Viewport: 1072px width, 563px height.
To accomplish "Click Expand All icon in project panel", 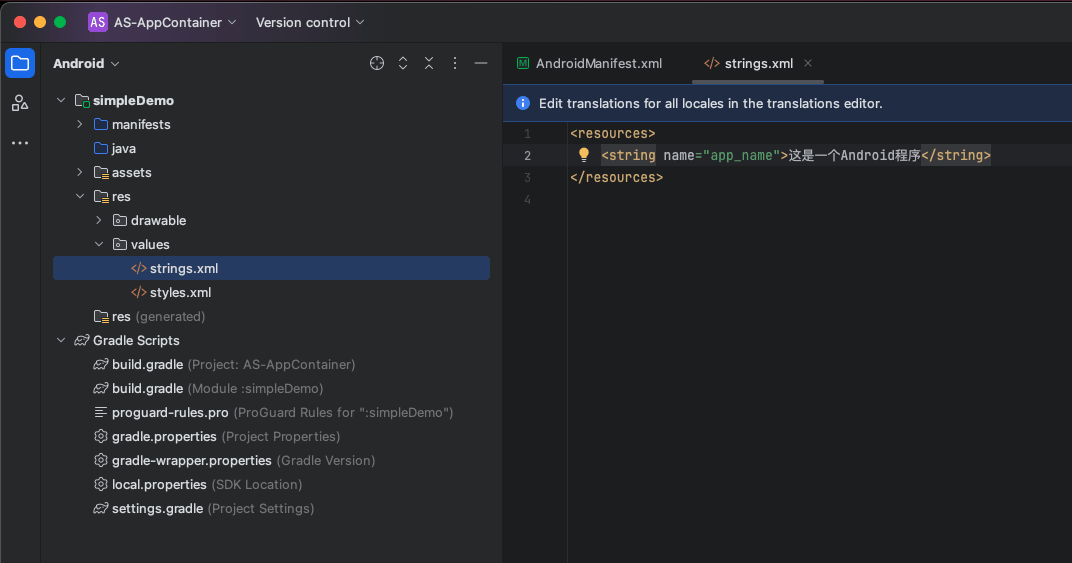I will 403,63.
